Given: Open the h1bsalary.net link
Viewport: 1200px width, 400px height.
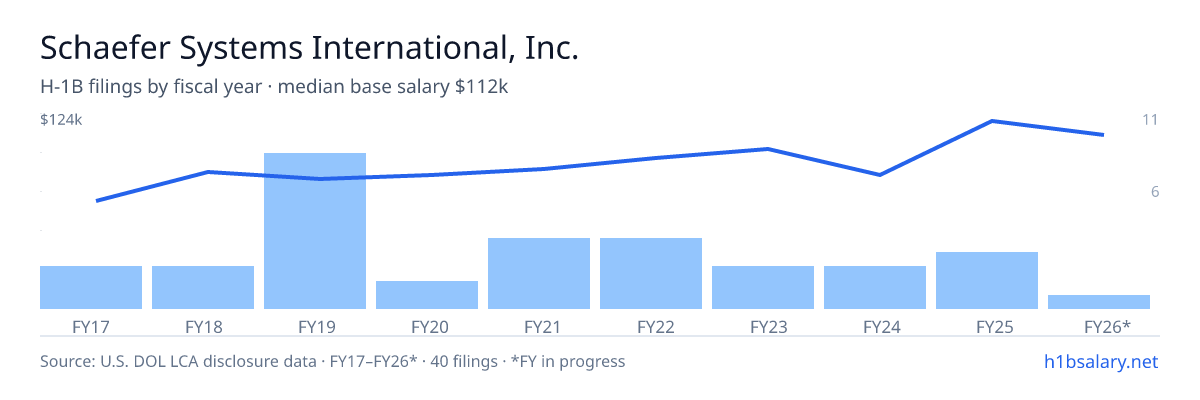Looking at the screenshot, I should coord(1100,361).
